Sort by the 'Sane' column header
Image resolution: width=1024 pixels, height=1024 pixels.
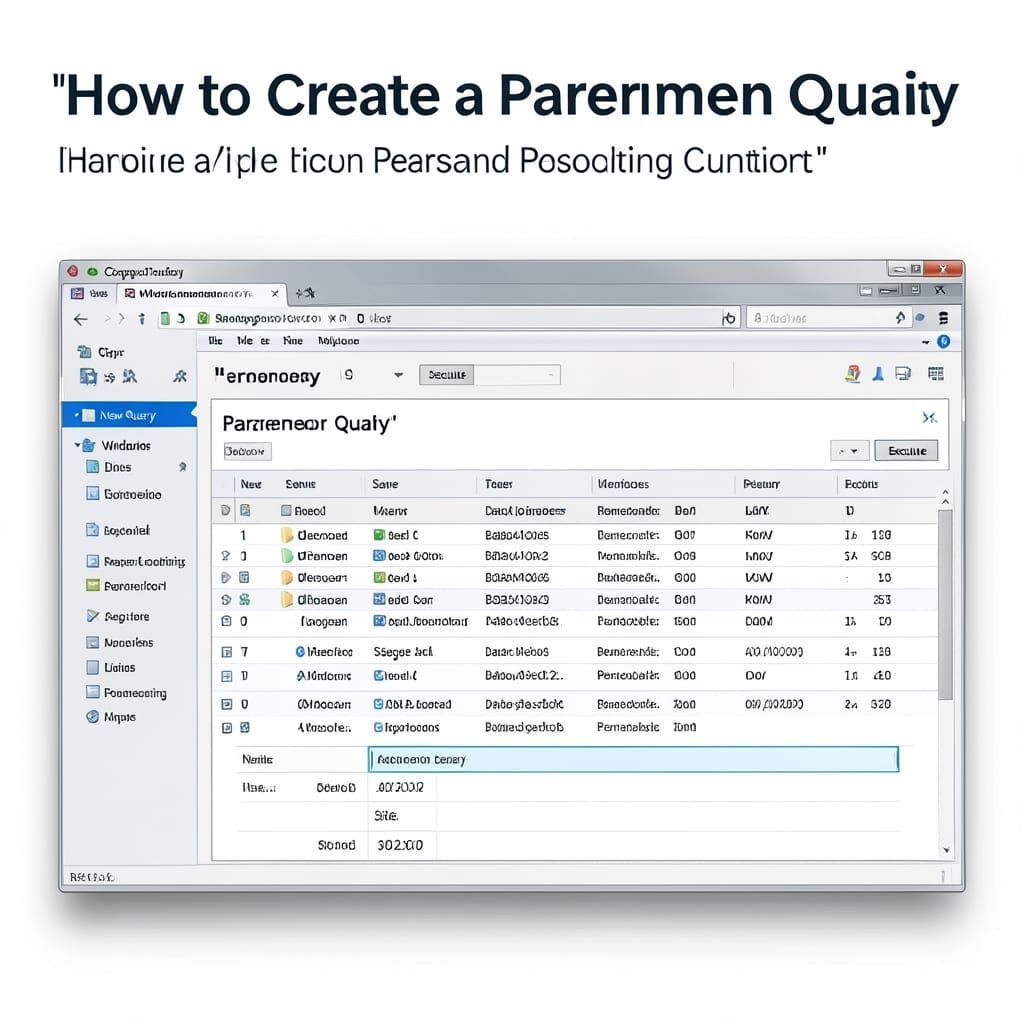pos(385,485)
